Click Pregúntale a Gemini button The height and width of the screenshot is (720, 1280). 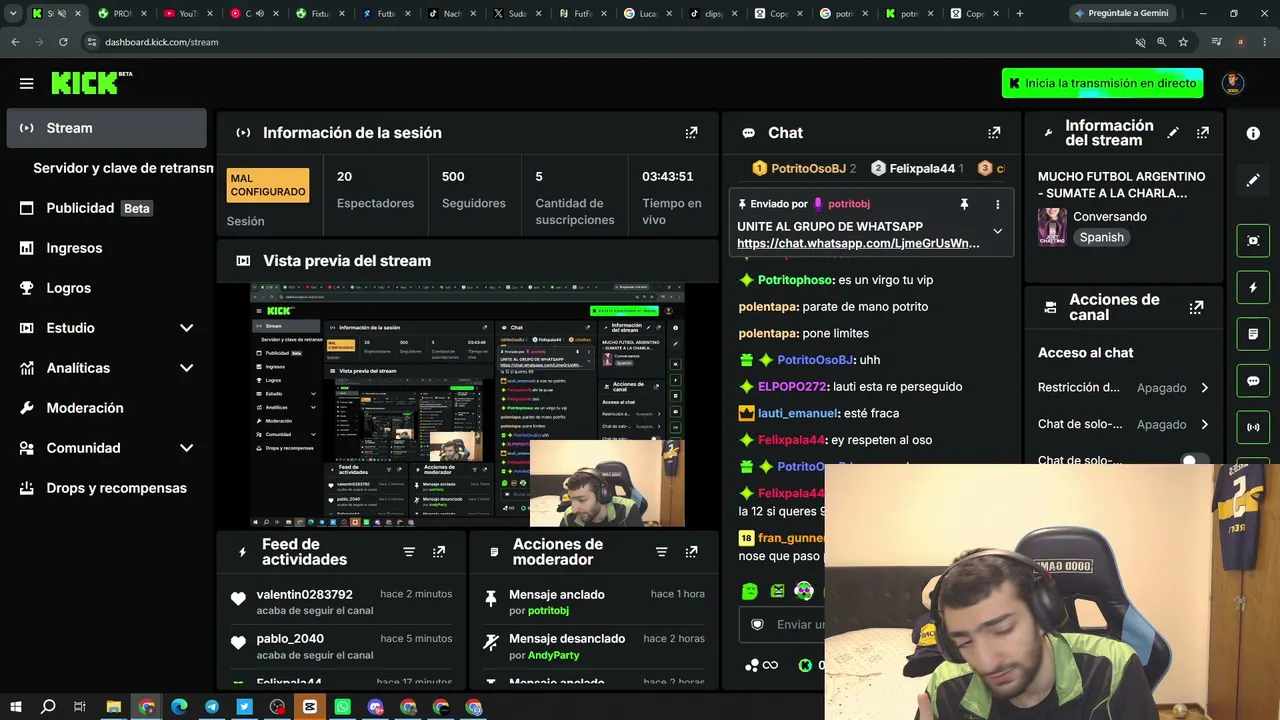[1120, 14]
